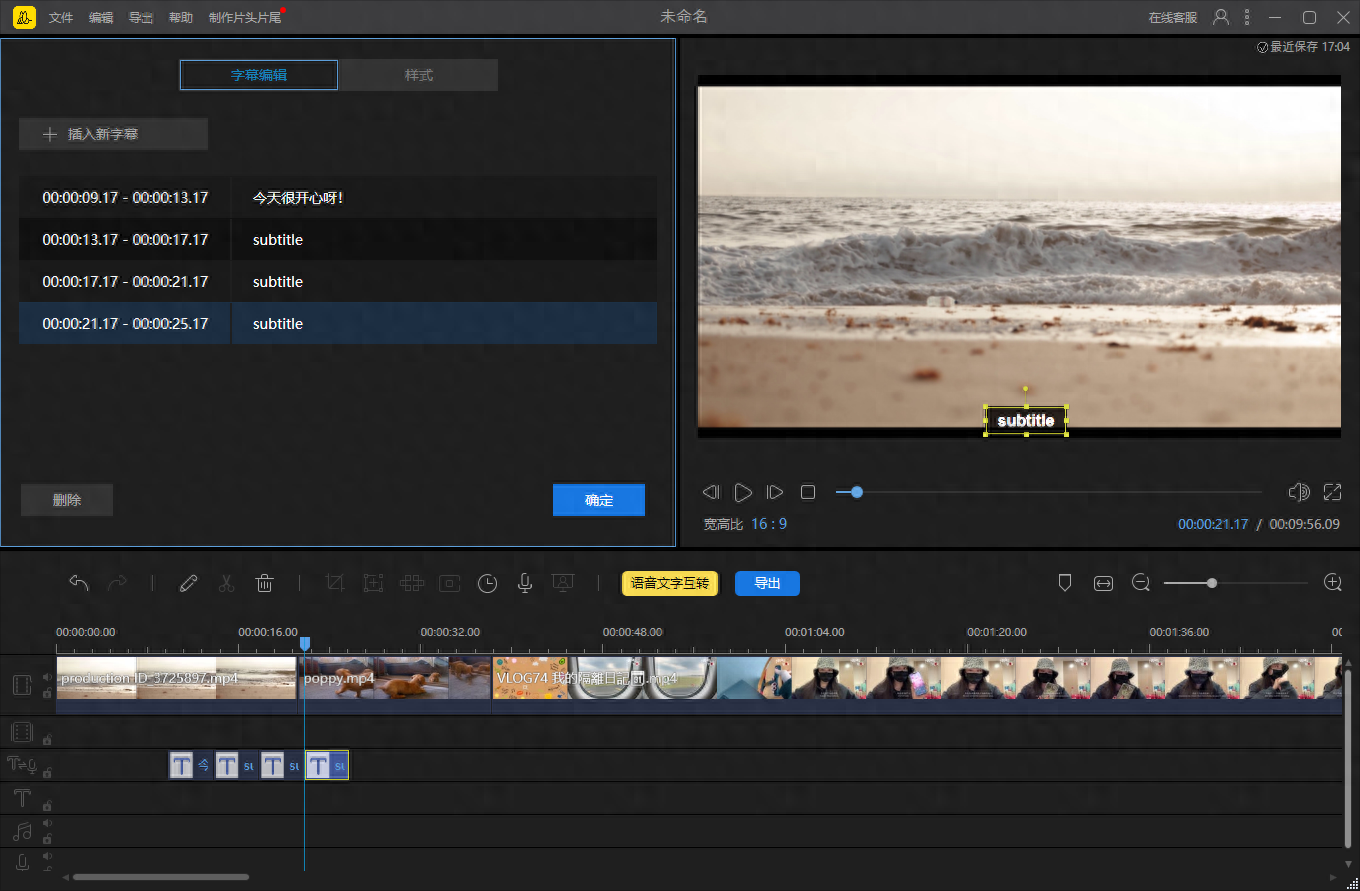Stop the preview playback

click(x=808, y=492)
